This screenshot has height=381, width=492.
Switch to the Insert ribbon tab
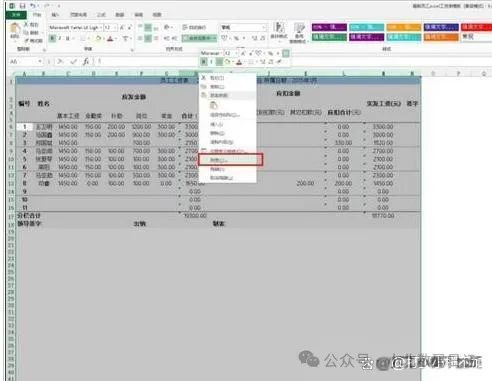point(55,15)
